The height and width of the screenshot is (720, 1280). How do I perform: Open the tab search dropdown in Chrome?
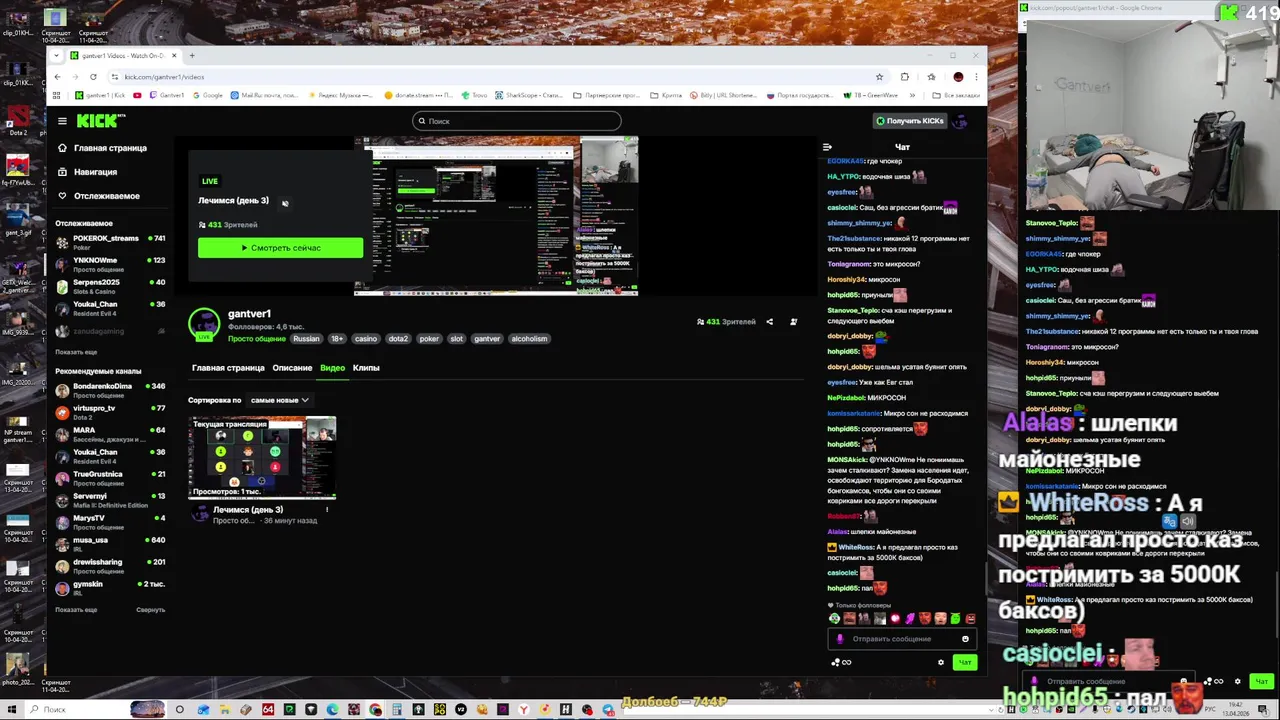[56, 56]
